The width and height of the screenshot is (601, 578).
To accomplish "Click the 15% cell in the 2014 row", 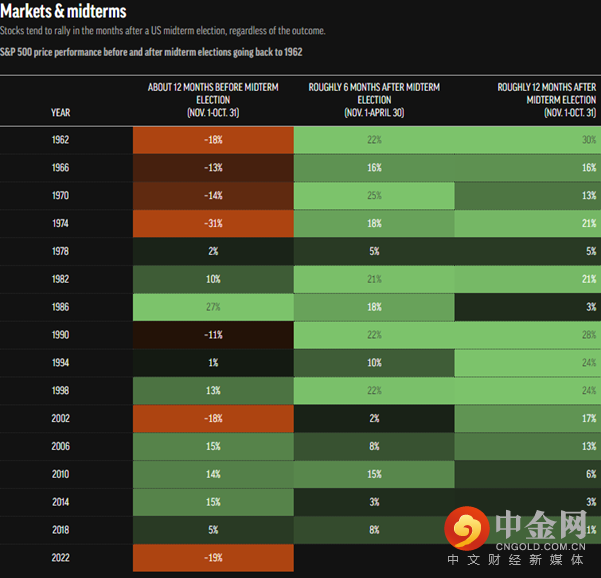I will tap(213, 502).
